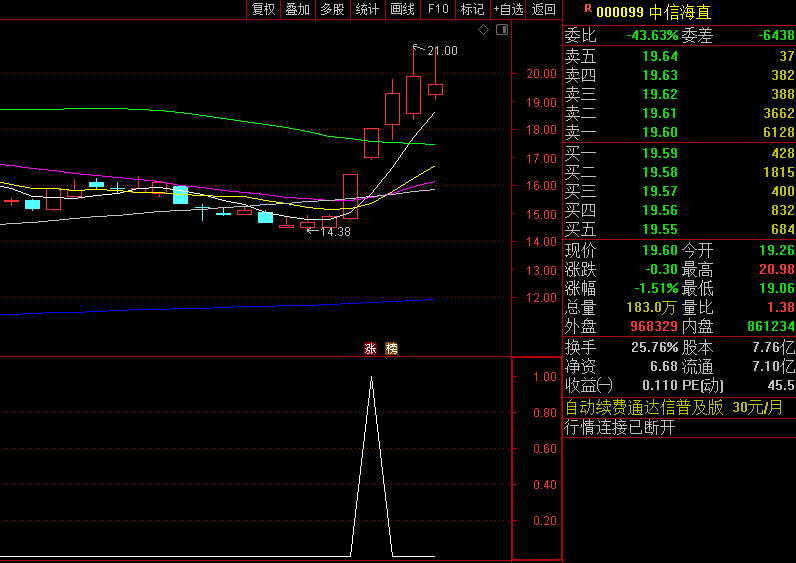Click 卖四 price 19.63
Image resolution: width=796 pixels, height=563 pixels.
click(660, 75)
